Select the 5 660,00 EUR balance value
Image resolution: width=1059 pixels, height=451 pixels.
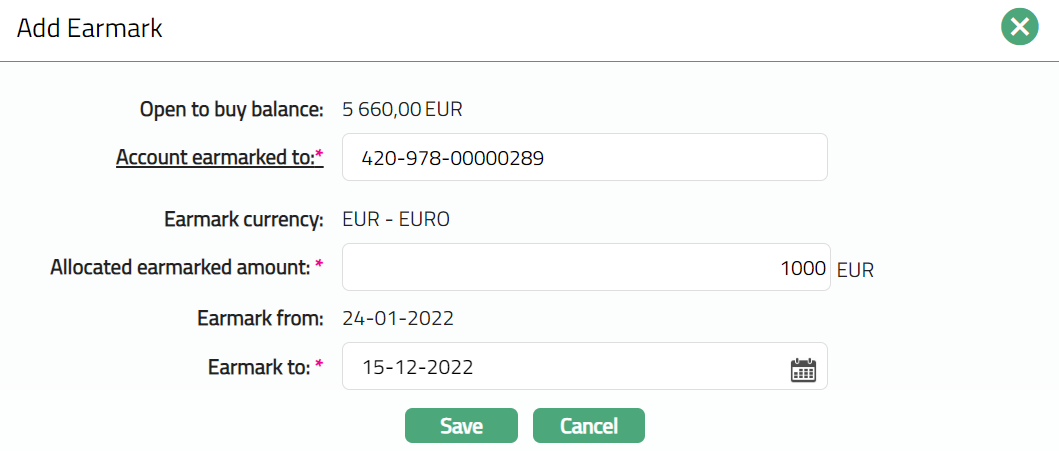[x=402, y=109]
